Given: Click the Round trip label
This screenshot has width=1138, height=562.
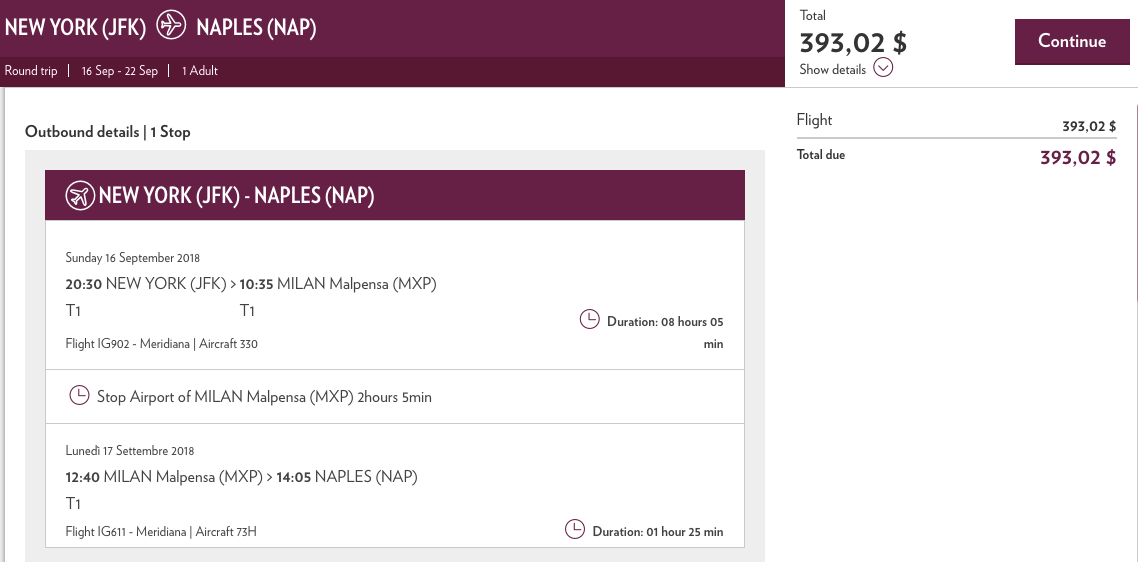Looking at the screenshot, I should 31,71.
